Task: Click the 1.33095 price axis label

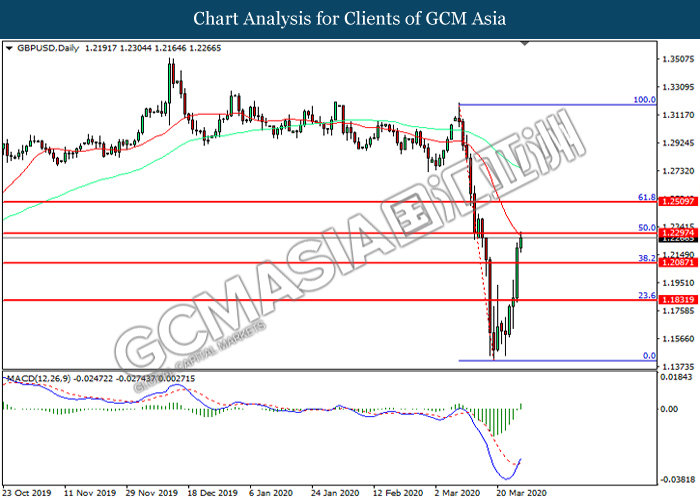Action: pos(679,87)
